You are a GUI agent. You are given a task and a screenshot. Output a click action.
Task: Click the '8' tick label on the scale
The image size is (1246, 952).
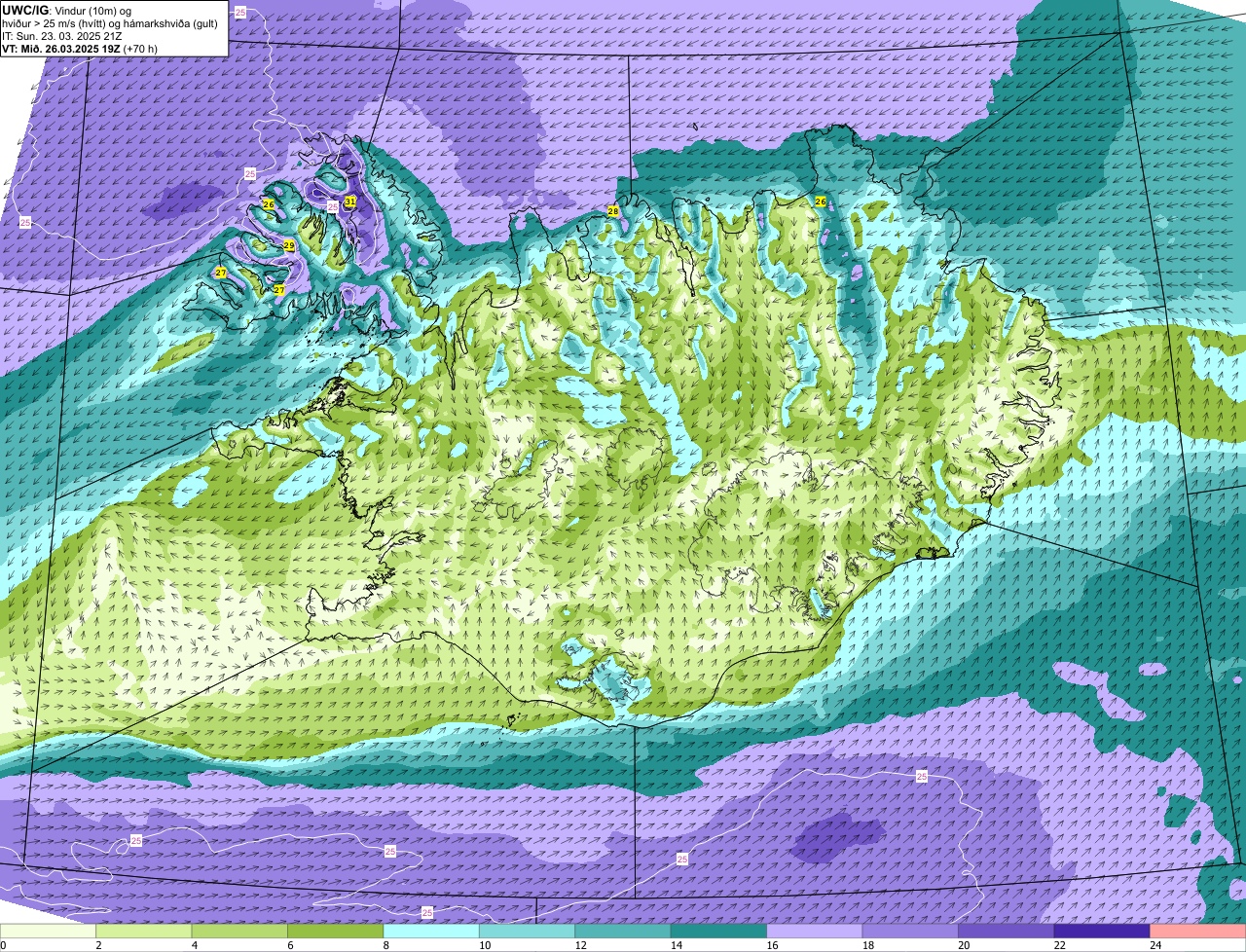[386, 944]
